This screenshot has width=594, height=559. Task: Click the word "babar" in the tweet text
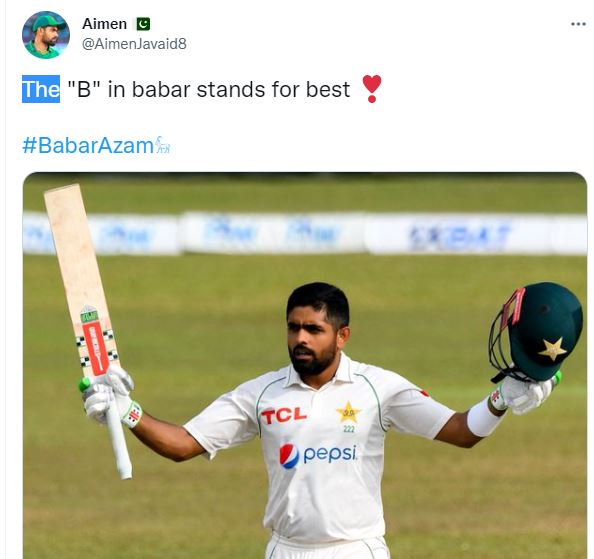coord(161,90)
